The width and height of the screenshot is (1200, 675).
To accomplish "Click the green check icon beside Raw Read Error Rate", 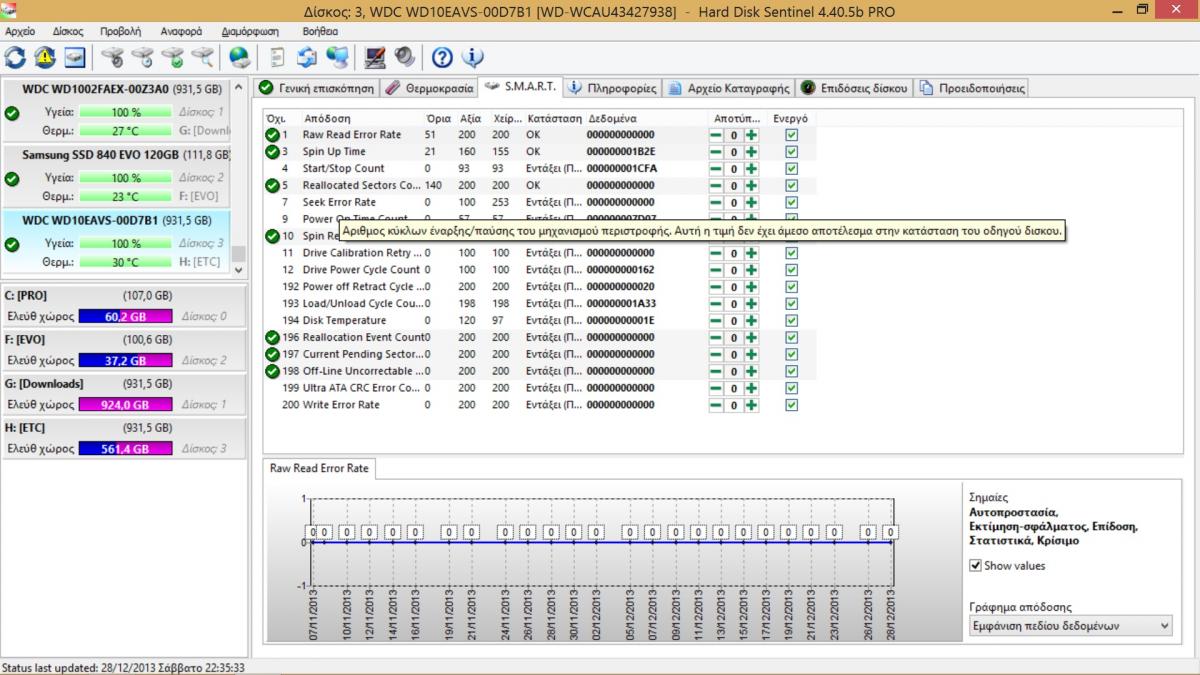I will click(272, 135).
